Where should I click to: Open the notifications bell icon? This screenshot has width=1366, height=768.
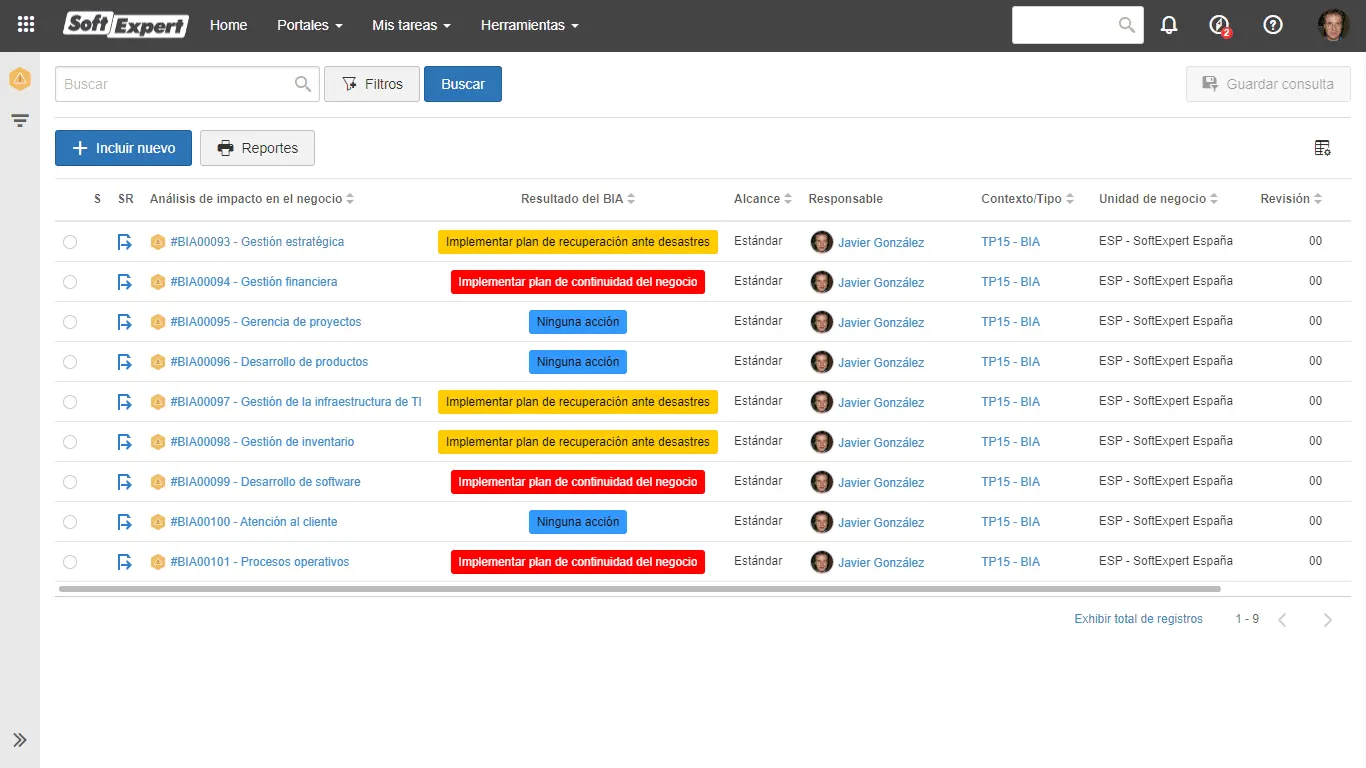click(1169, 25)
